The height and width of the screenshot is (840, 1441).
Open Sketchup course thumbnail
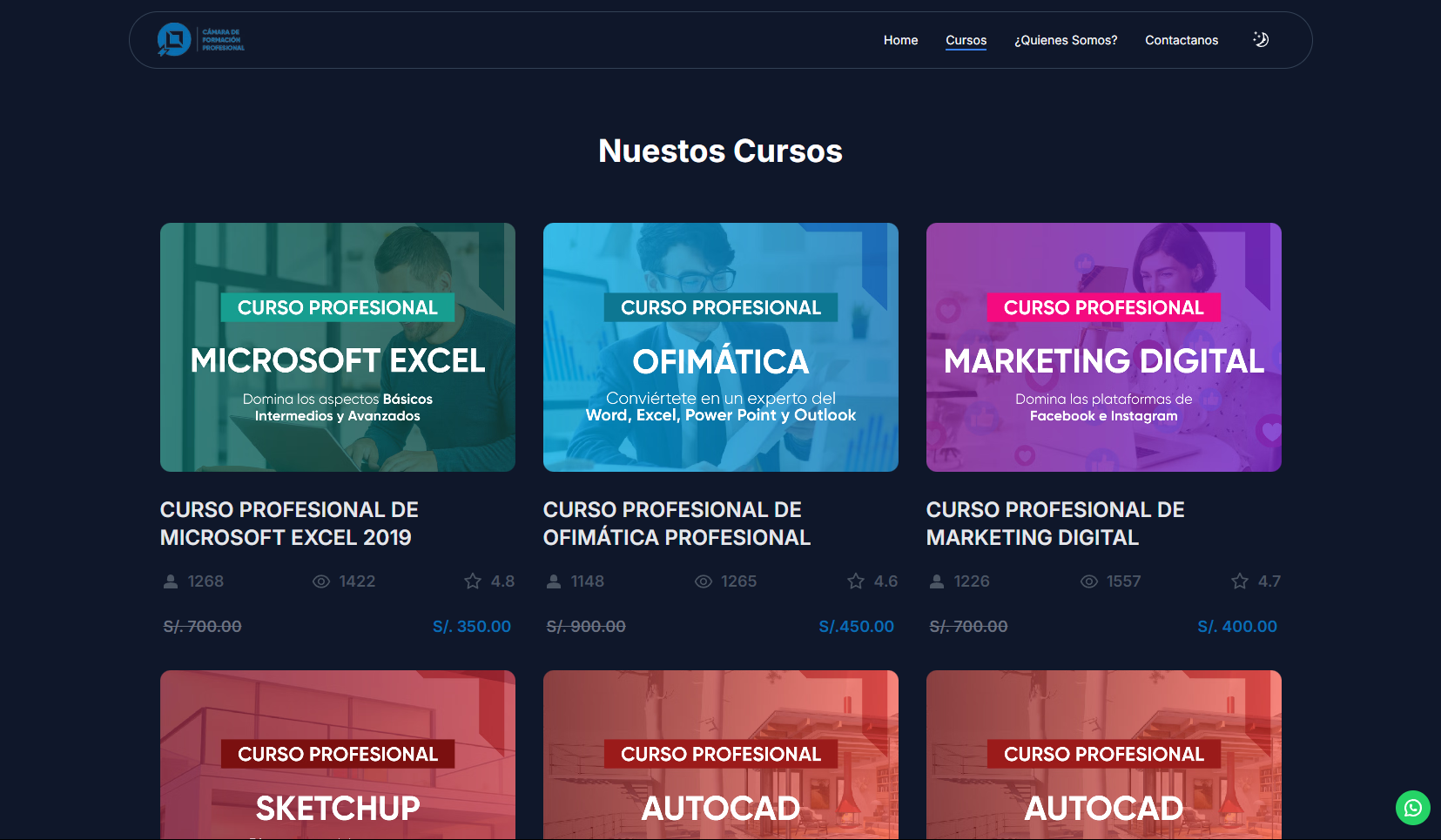pyautogui.click(x=338, y=755)
